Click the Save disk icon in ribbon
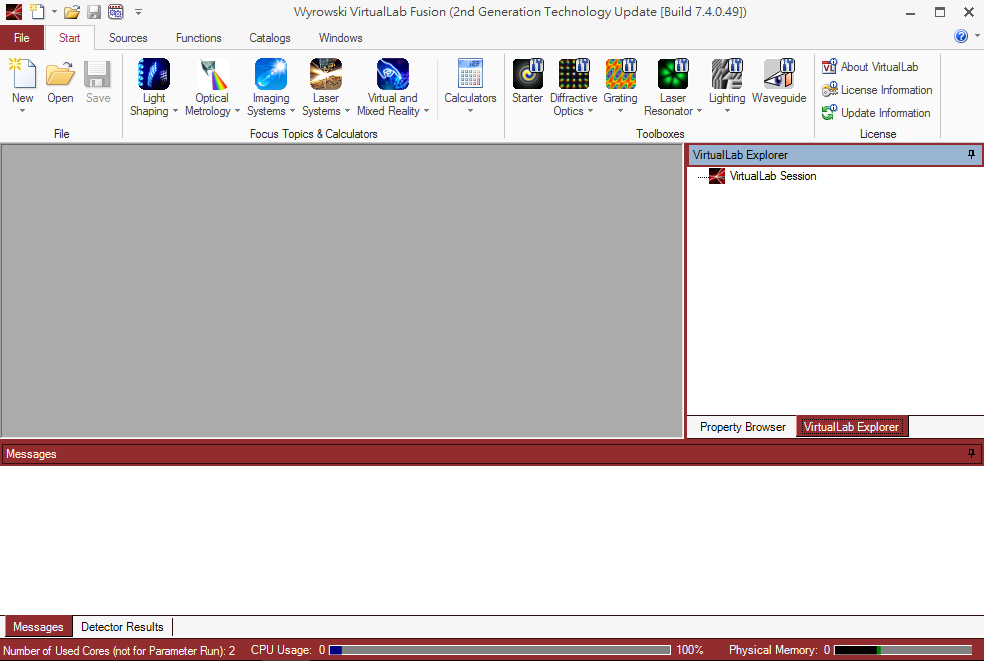Screen dimensions: 984x661 [98, 74]
